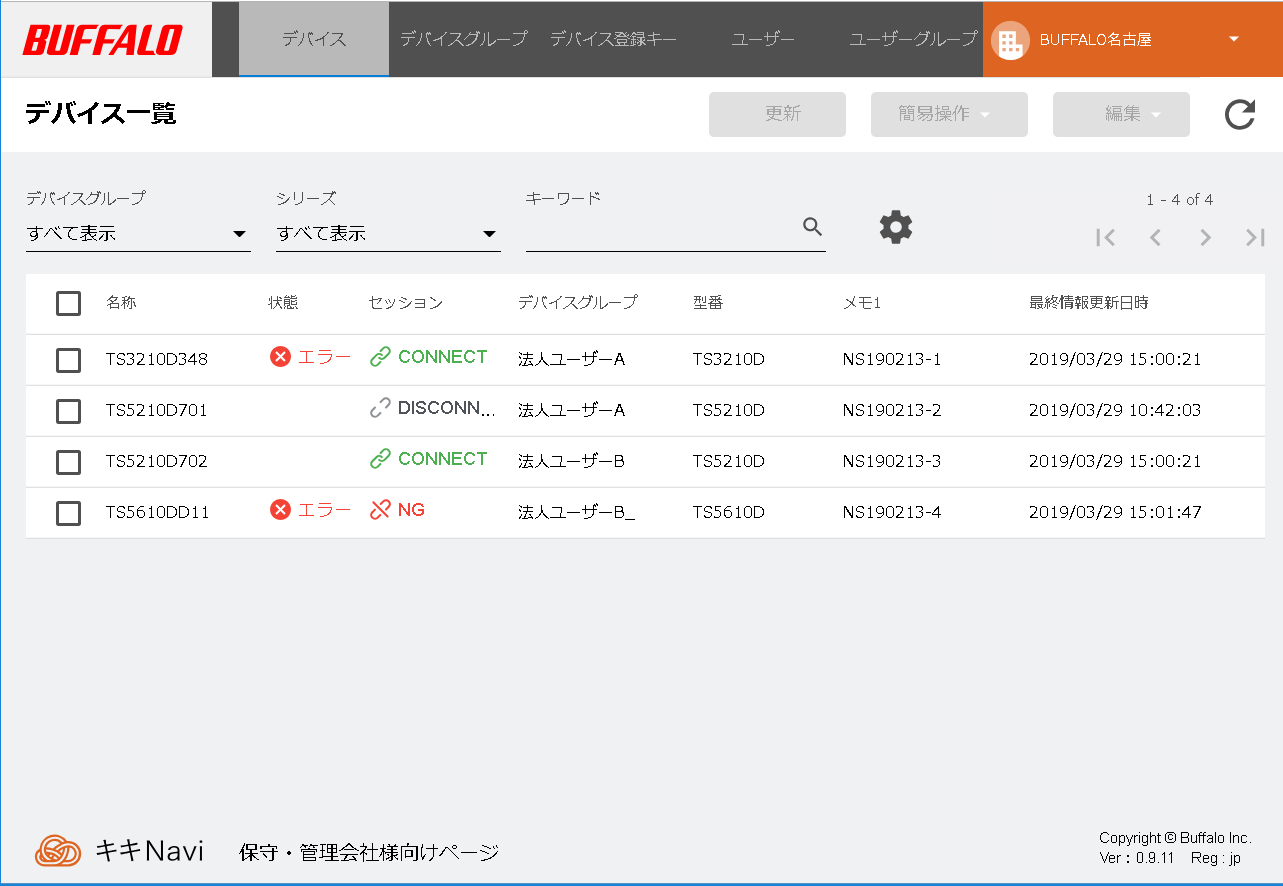Click the device name TS5610DD11

[x=157, y=512]
